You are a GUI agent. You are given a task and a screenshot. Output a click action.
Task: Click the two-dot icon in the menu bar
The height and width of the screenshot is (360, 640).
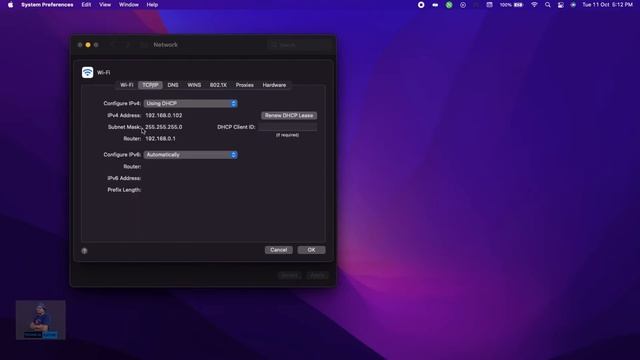(x=435, y=5)
